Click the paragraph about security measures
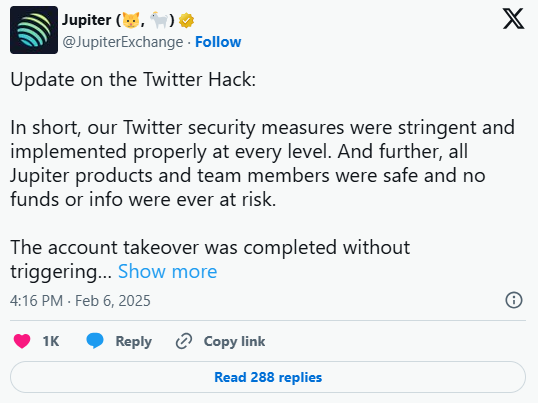Image resolution: width=538 pixels, height=403 pixels. click(x=262, y=163)
